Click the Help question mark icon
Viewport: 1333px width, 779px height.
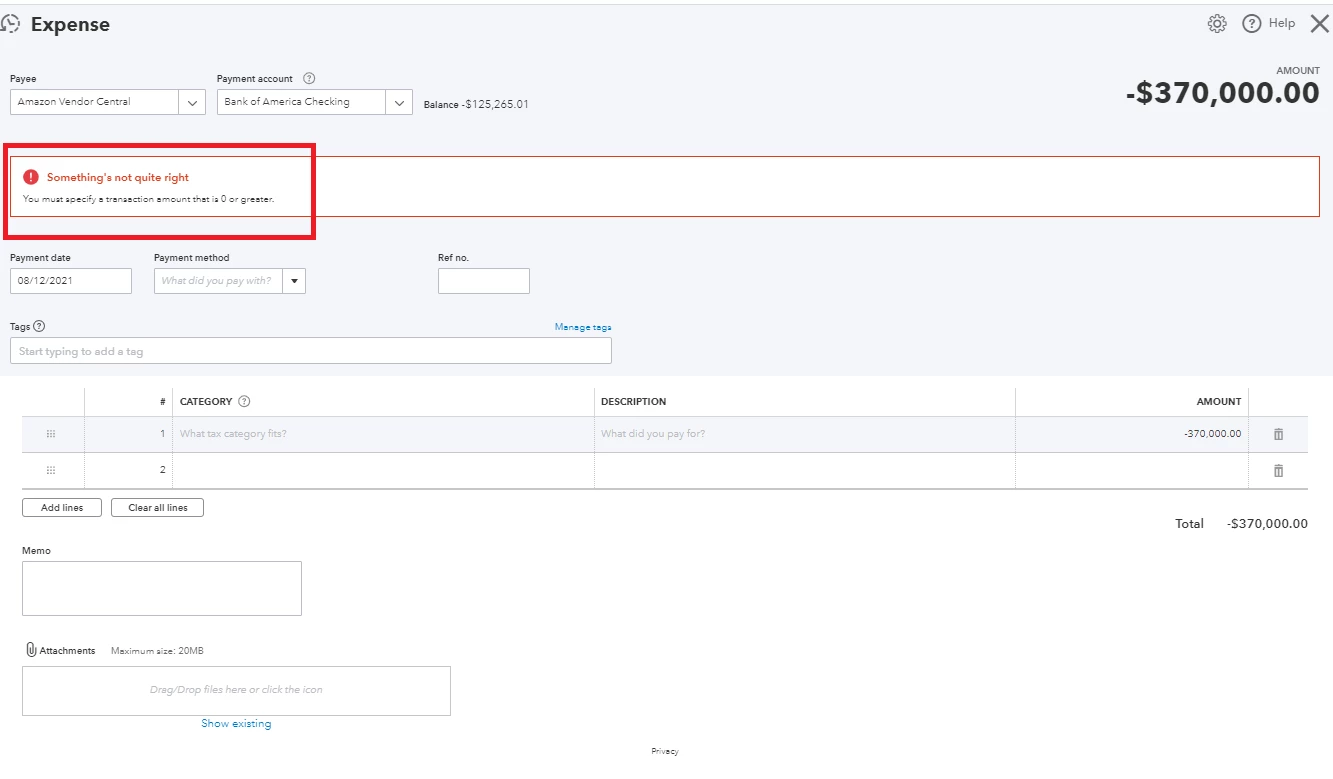[1251, 24]
